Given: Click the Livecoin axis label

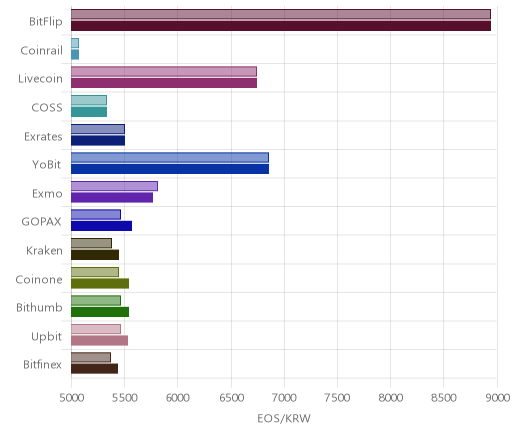Looking at the screenshot, I should click(40, 79).
